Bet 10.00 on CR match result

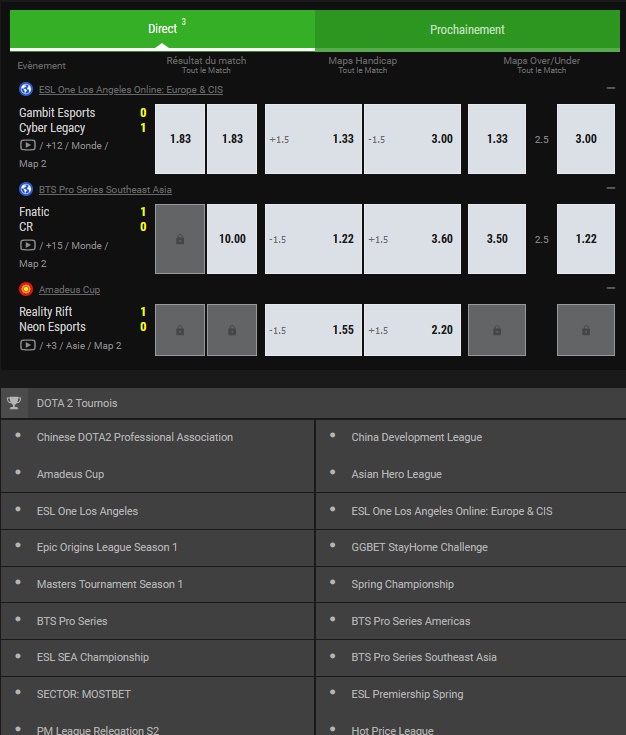coord(232,239)
